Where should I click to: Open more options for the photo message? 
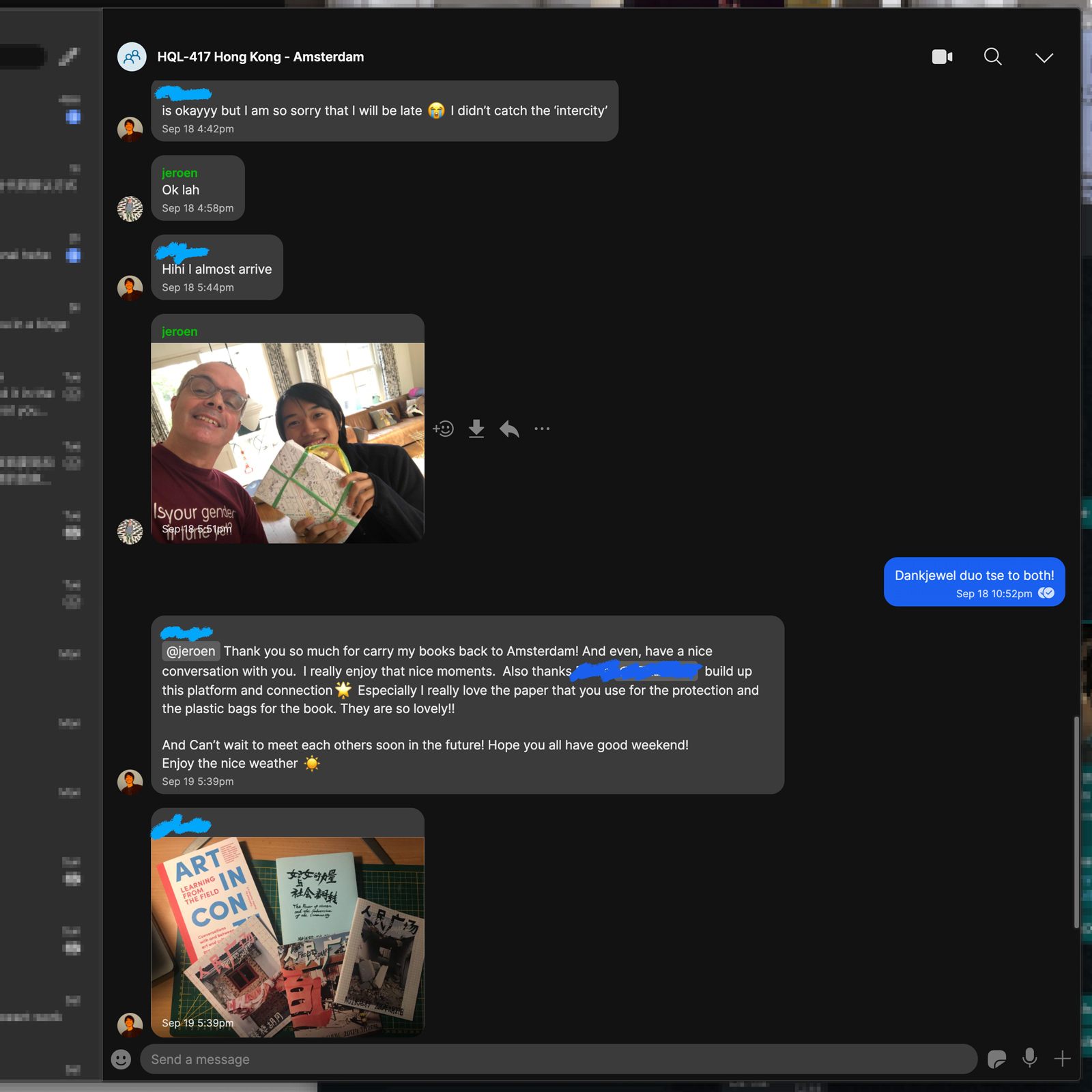(x=542, y=429)
